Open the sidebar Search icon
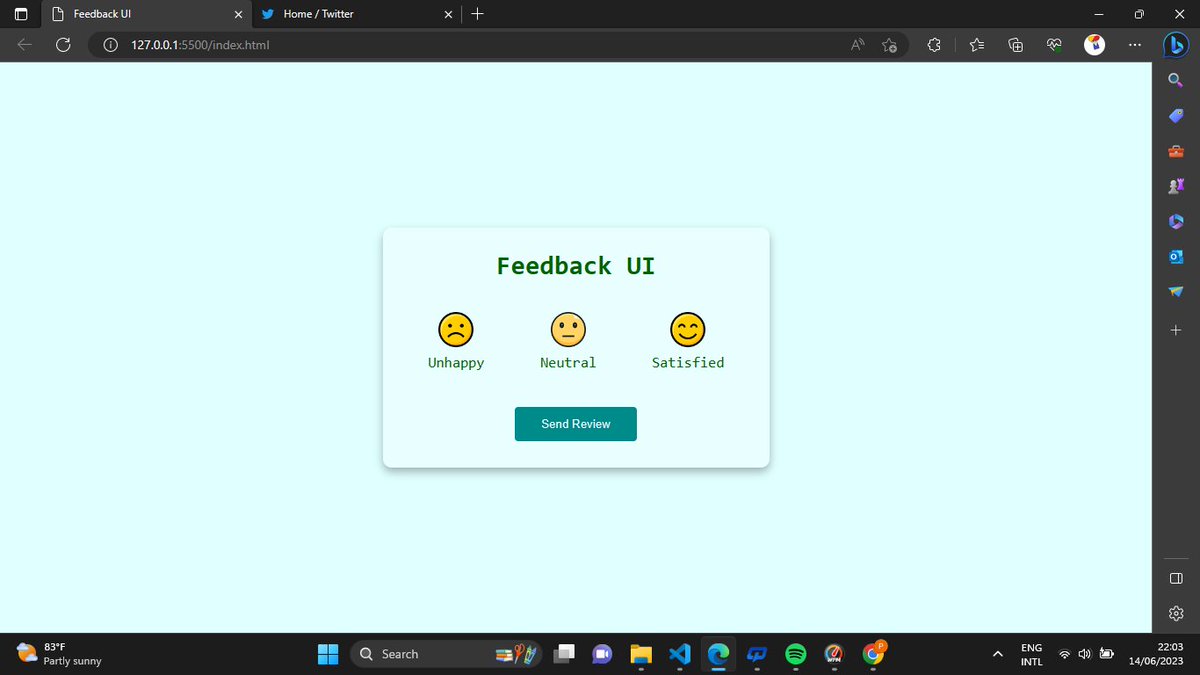Image resolution: width=1200 pixels, height=675 pixels. (x=1176, y=80)
